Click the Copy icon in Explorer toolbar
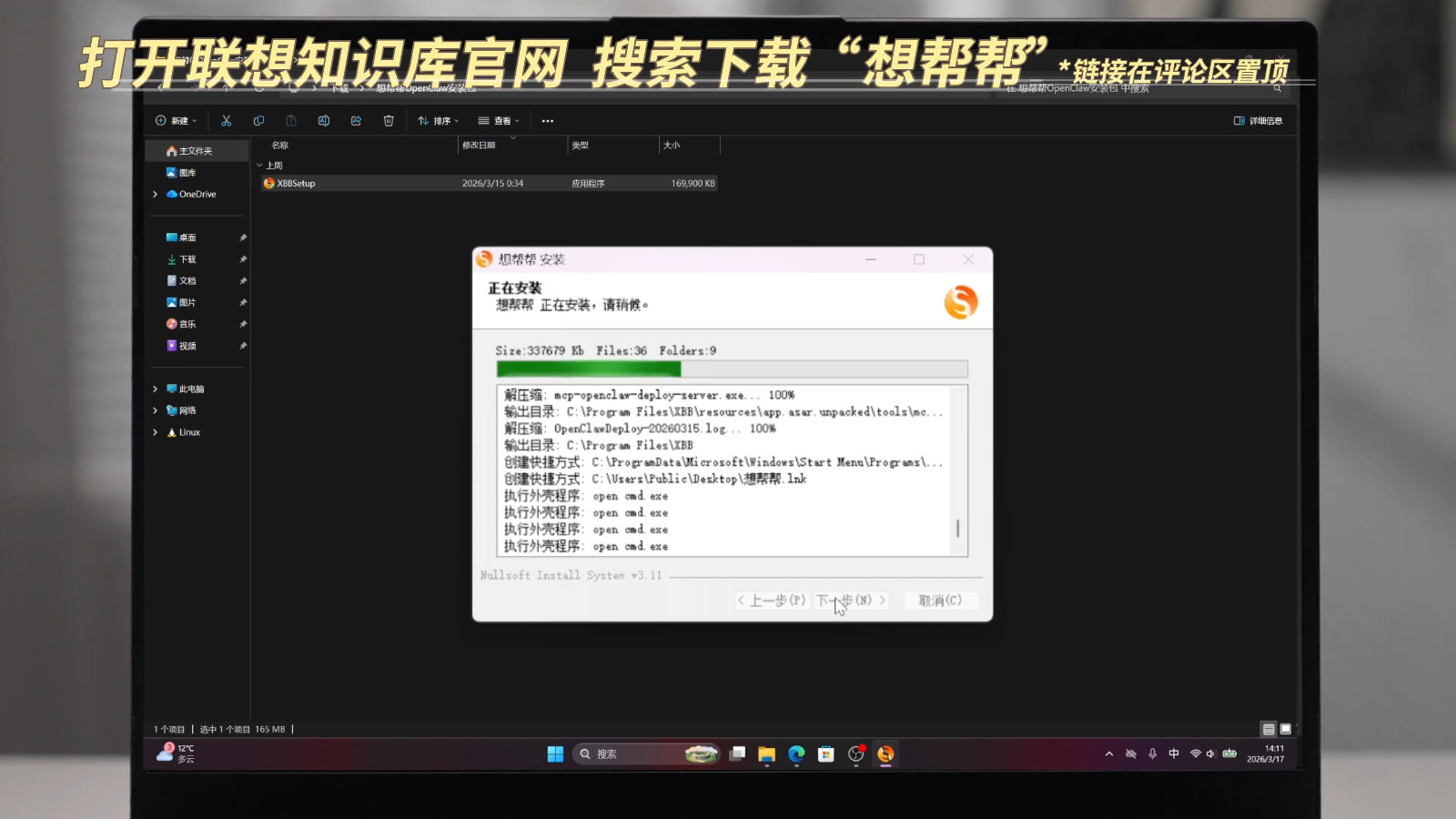This screenshot has height=819, width=1456. 258,121
